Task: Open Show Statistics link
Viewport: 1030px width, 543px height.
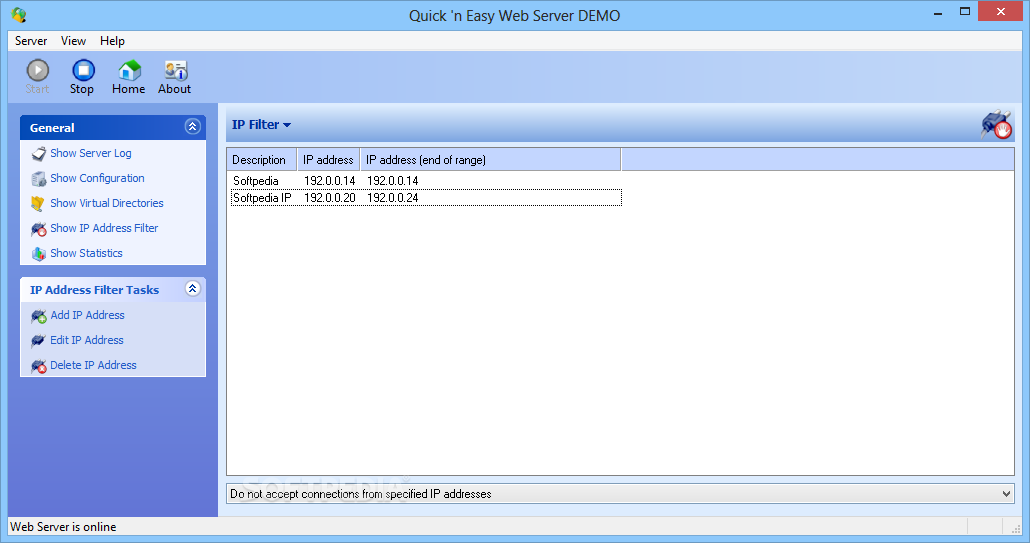Action: [x=86, y=253]
